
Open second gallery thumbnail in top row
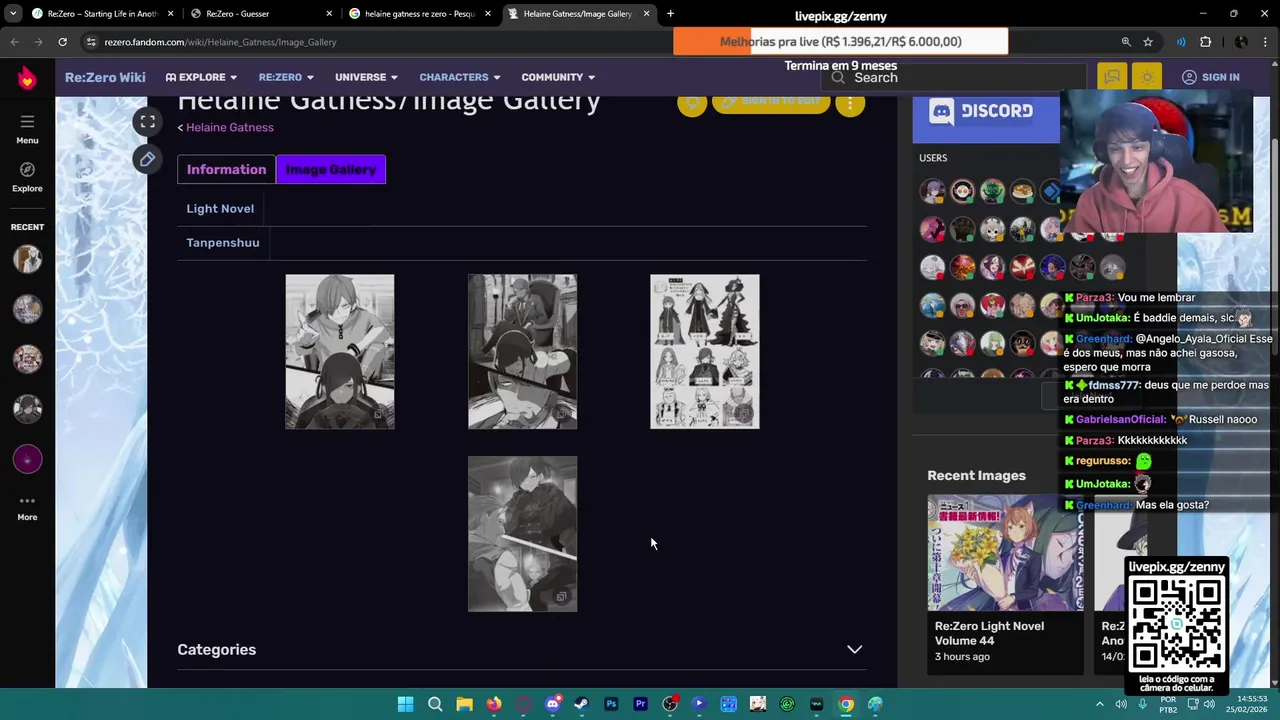(x=522, y=351)
